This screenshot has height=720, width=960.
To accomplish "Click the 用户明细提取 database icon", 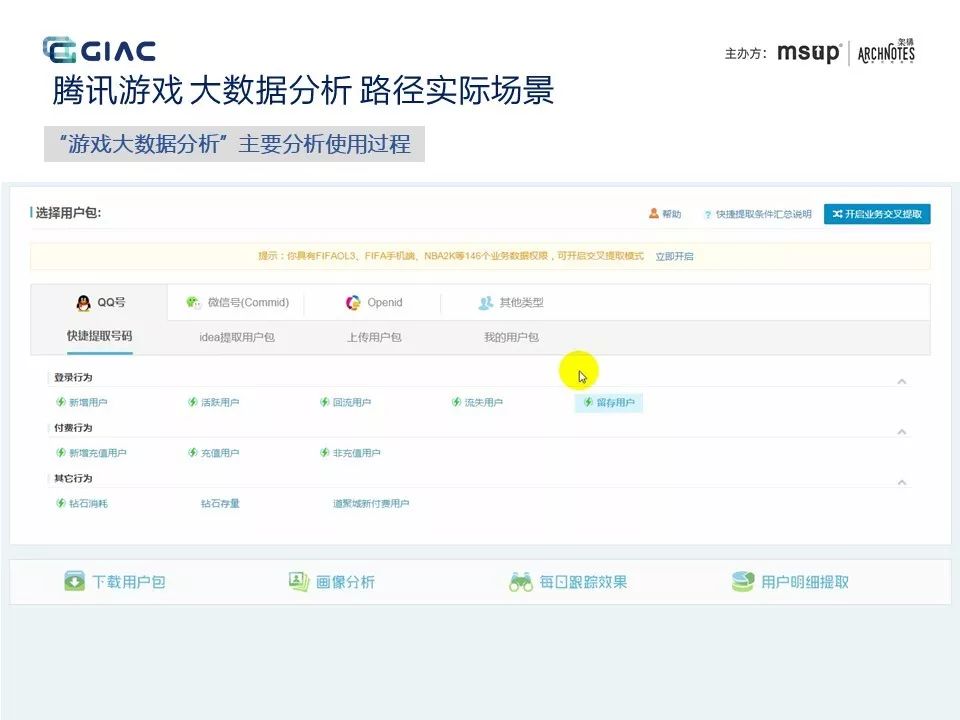I will click(x=743, y=582).
